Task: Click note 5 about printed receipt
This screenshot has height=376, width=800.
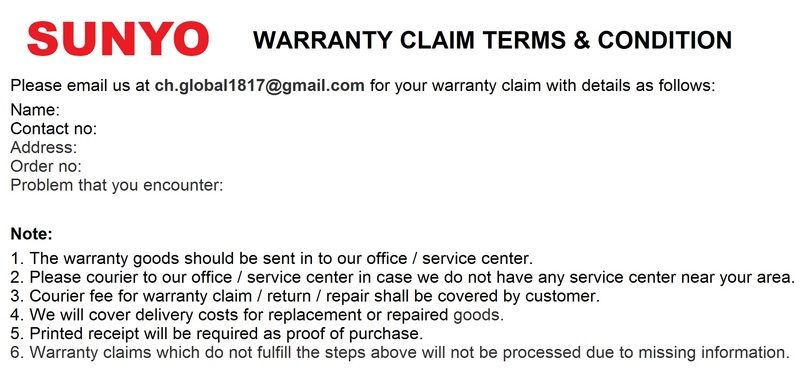Action: (x=217, y=334)
